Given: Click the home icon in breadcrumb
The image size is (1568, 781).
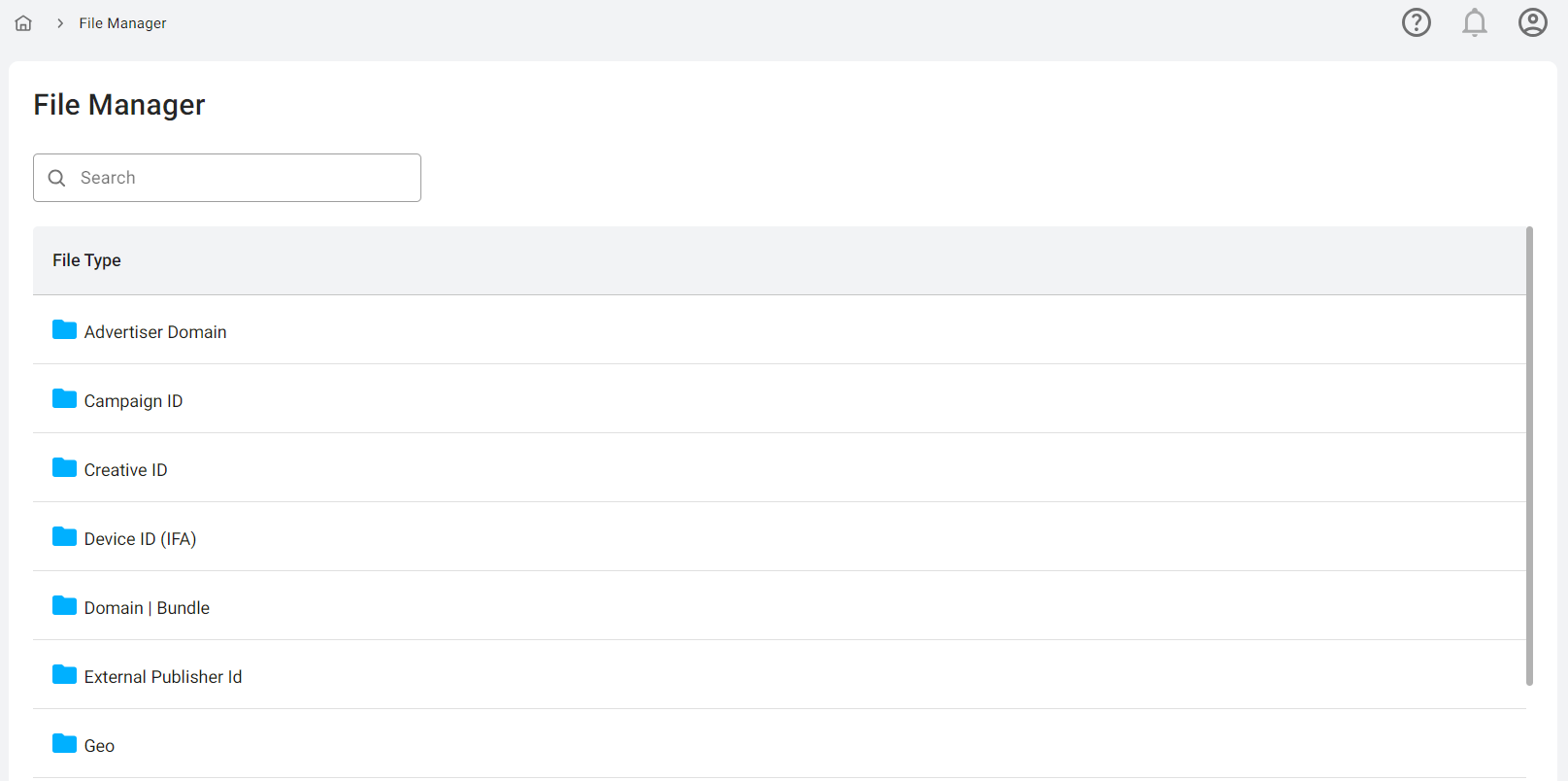Looking at the screenshot, I should [x=23, y=23].
